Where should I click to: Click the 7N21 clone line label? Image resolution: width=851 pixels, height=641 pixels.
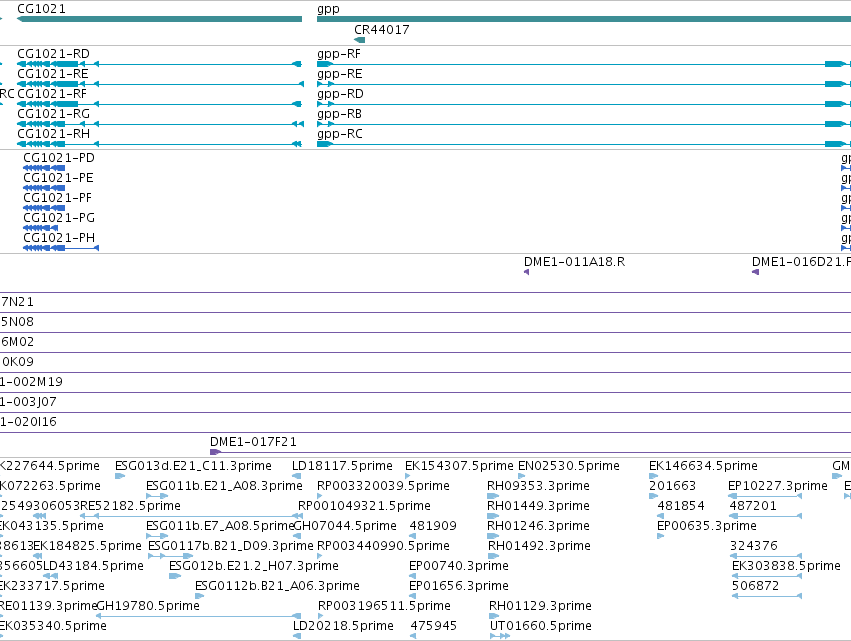click(x=17, y=302)
